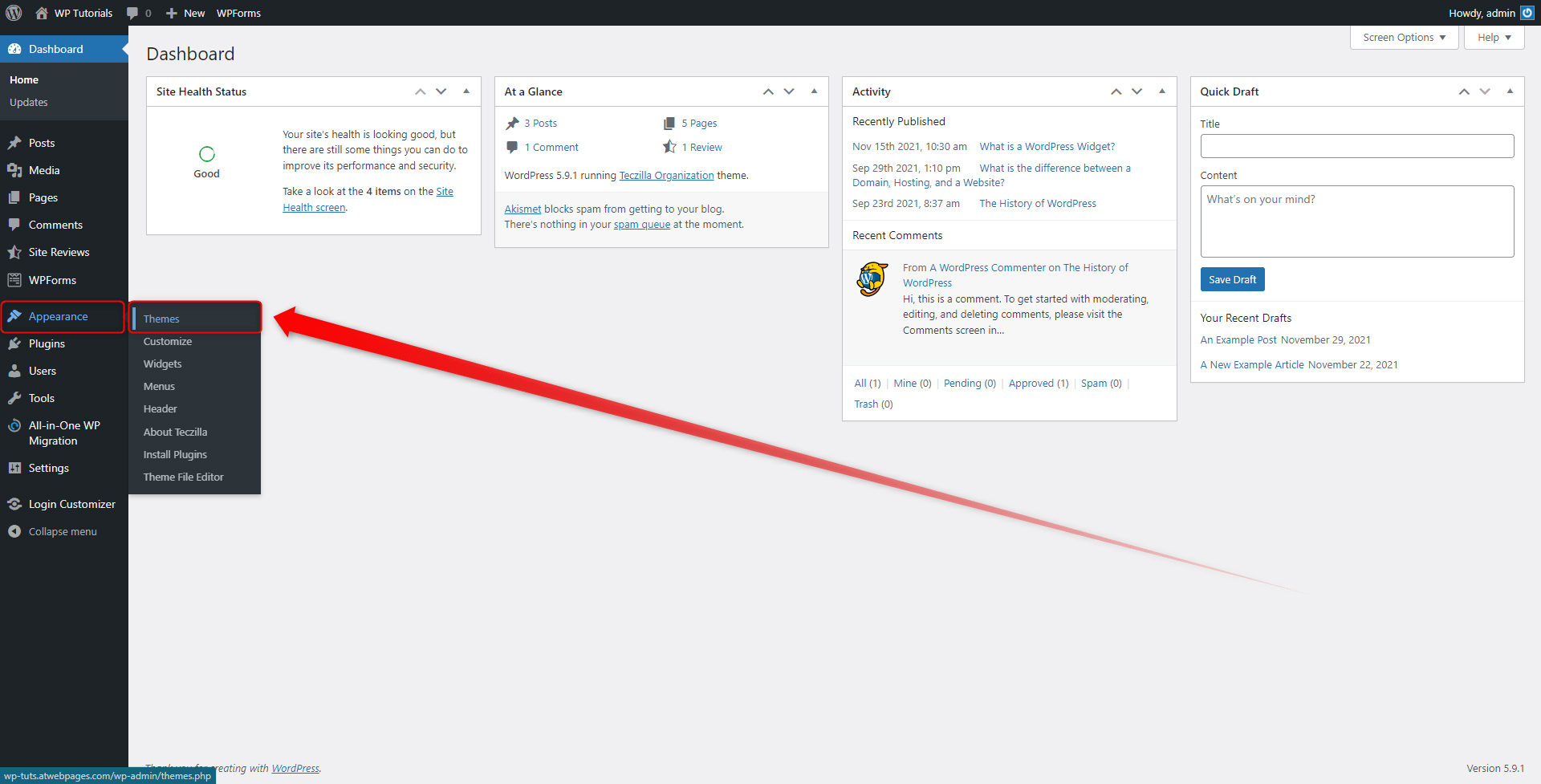Click the Tools wrench icon in sidebar
Viewport: 1541px width, 784px height.
click(14, 398)
